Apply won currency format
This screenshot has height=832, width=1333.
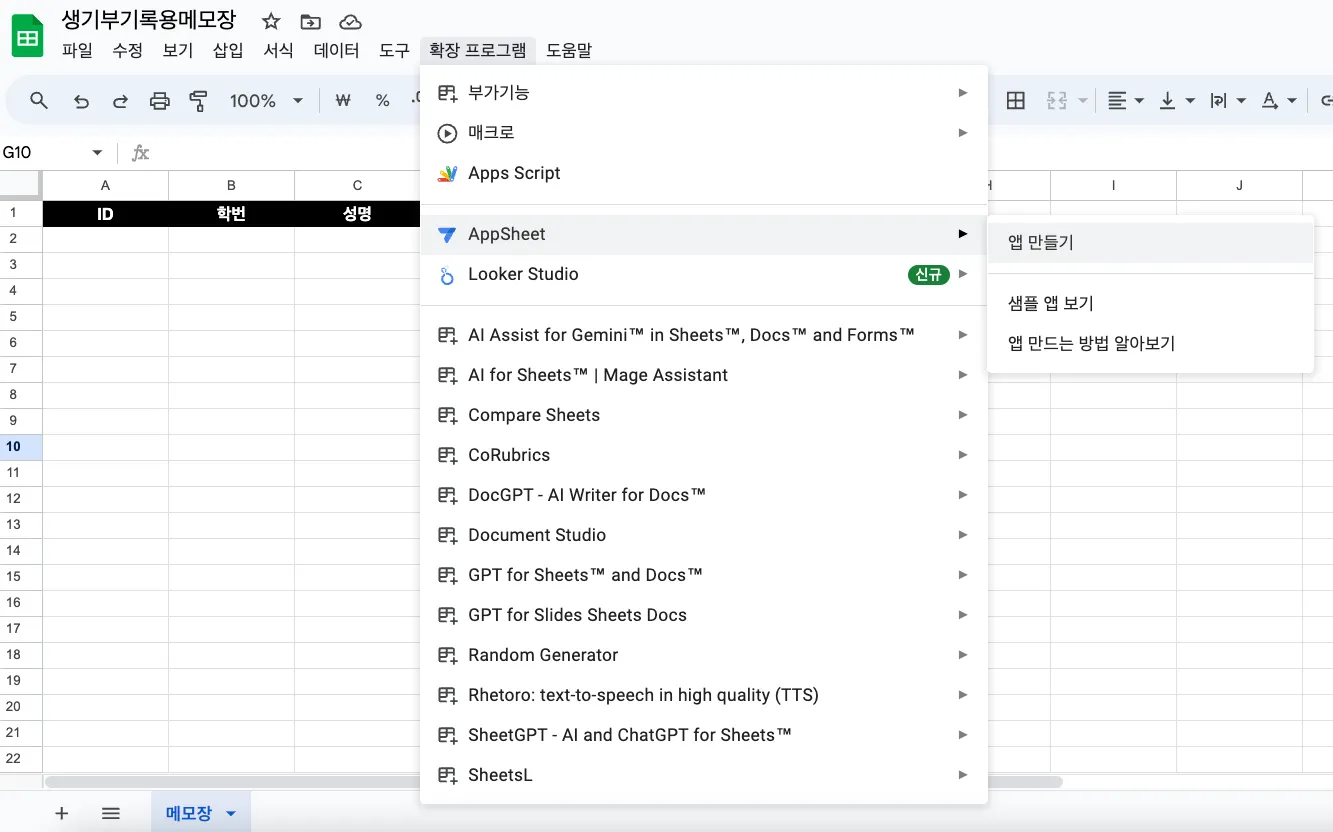tap(344, 101)
